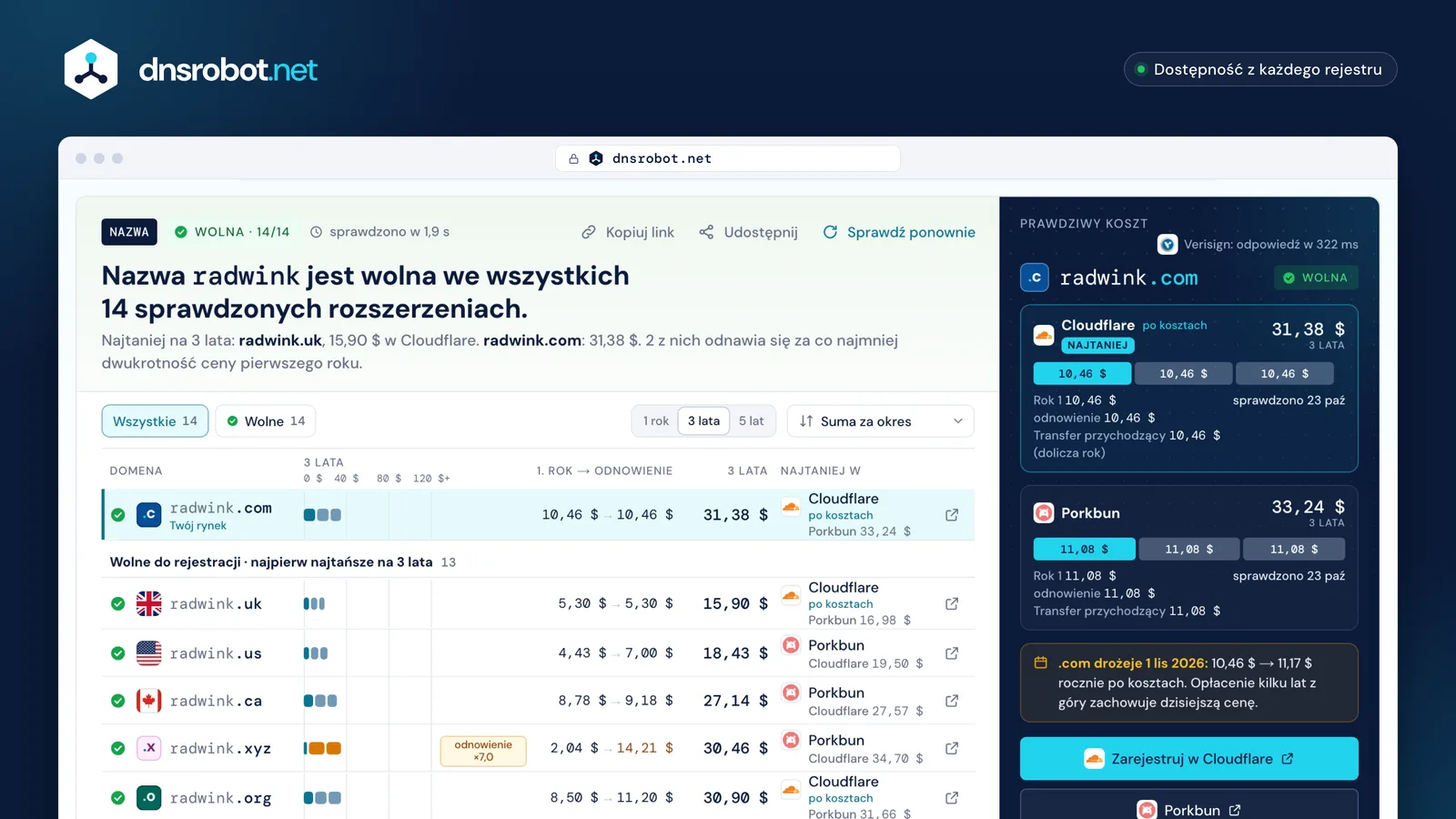Image resolution: width=1456 pixels, height=819 pixels.
Task: Click the Cloudflare logo in the cost card
Action: click(x=1044, y=335)
